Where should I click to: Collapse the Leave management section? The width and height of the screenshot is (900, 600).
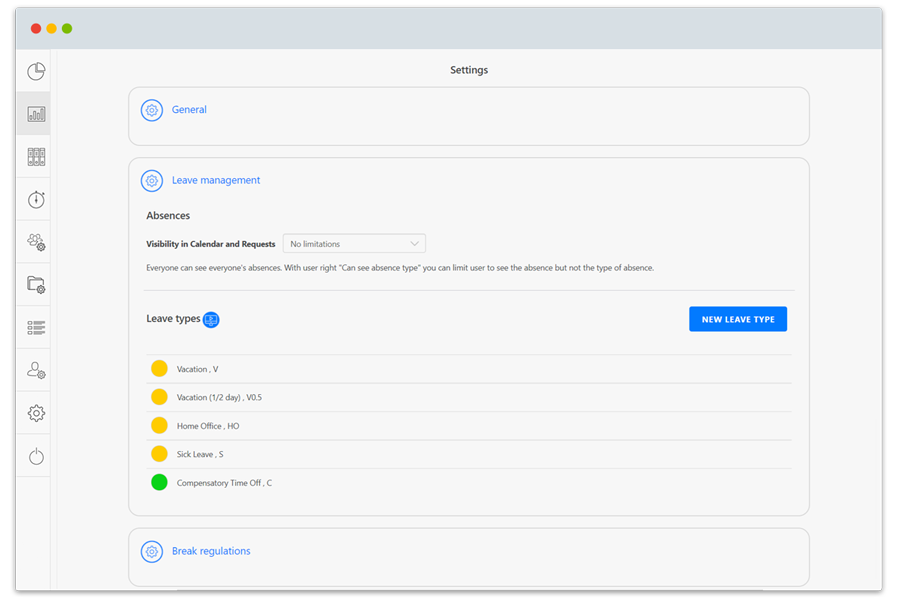[x=215, y=181]
